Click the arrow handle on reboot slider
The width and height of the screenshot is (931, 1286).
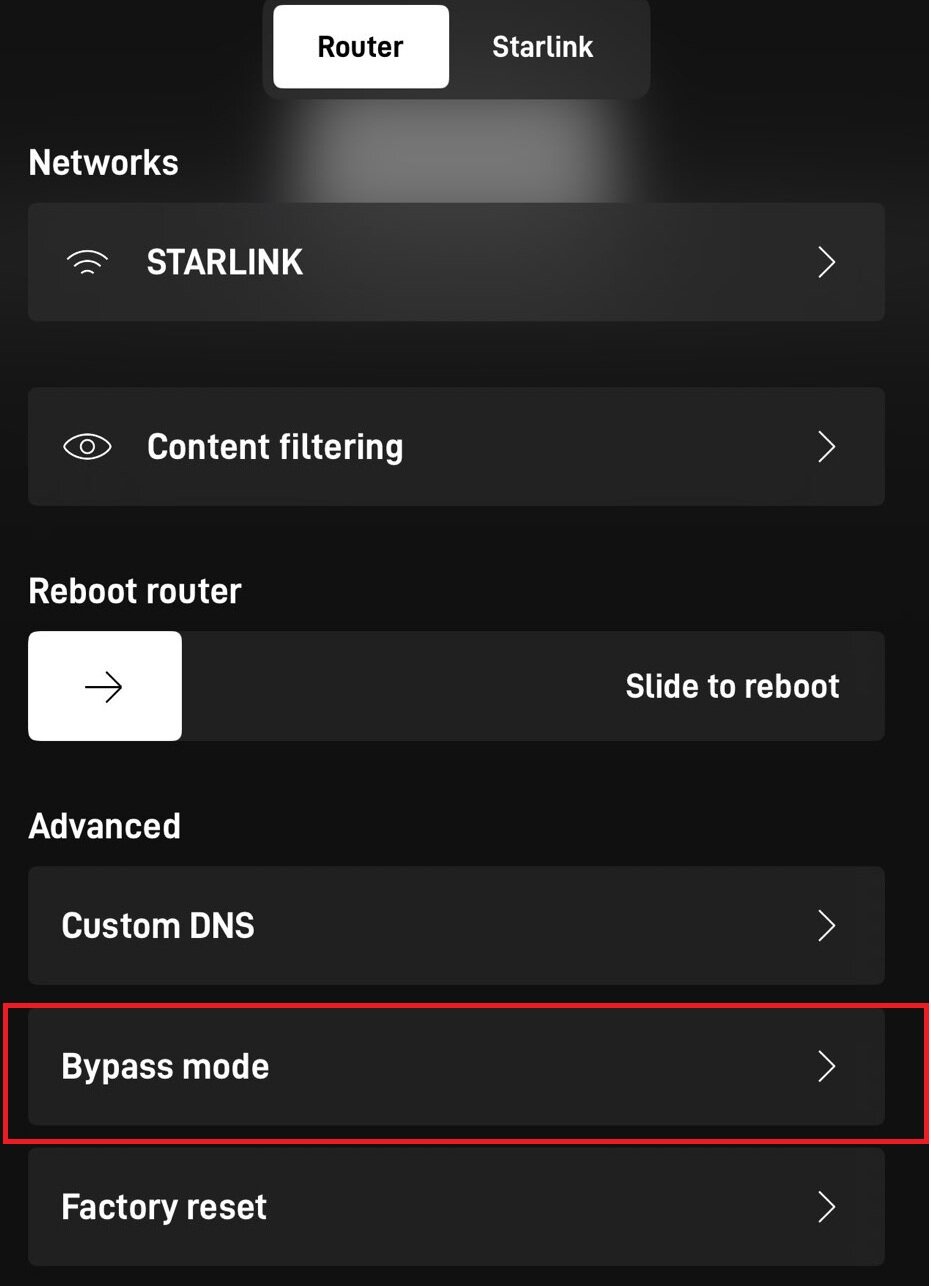(x=105, y=686)
